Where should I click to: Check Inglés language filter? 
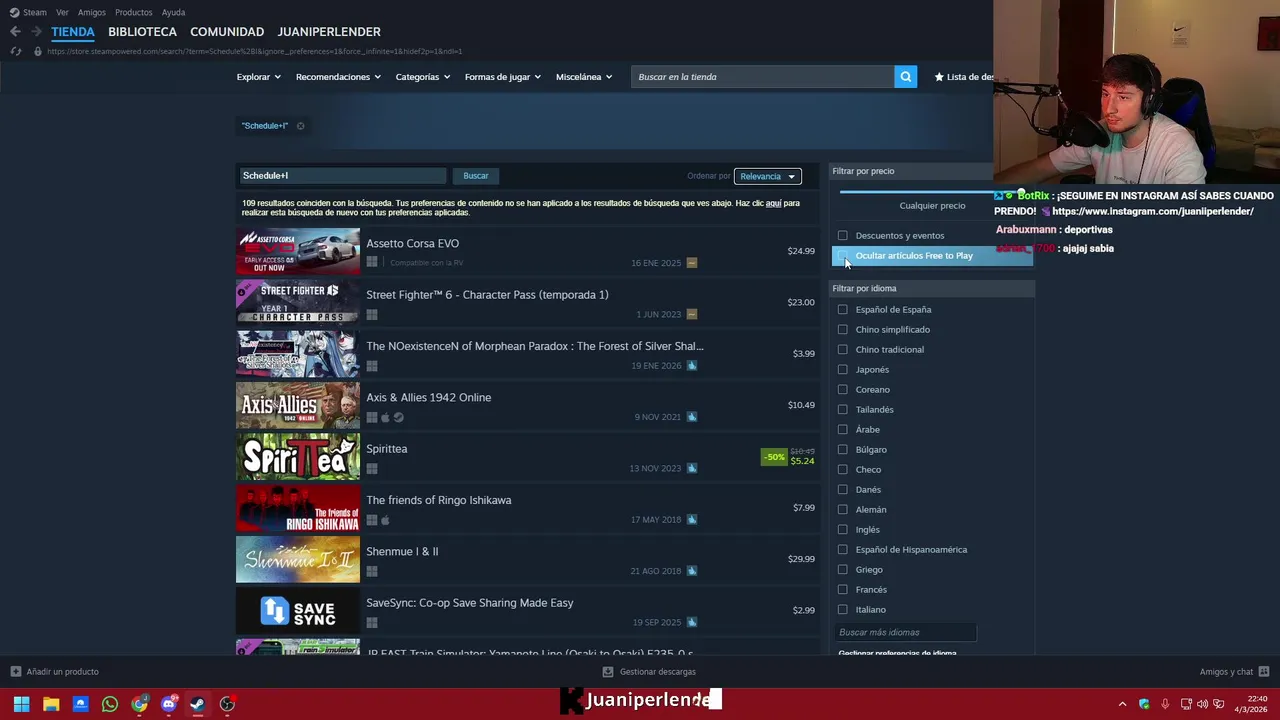click(843, 530)
